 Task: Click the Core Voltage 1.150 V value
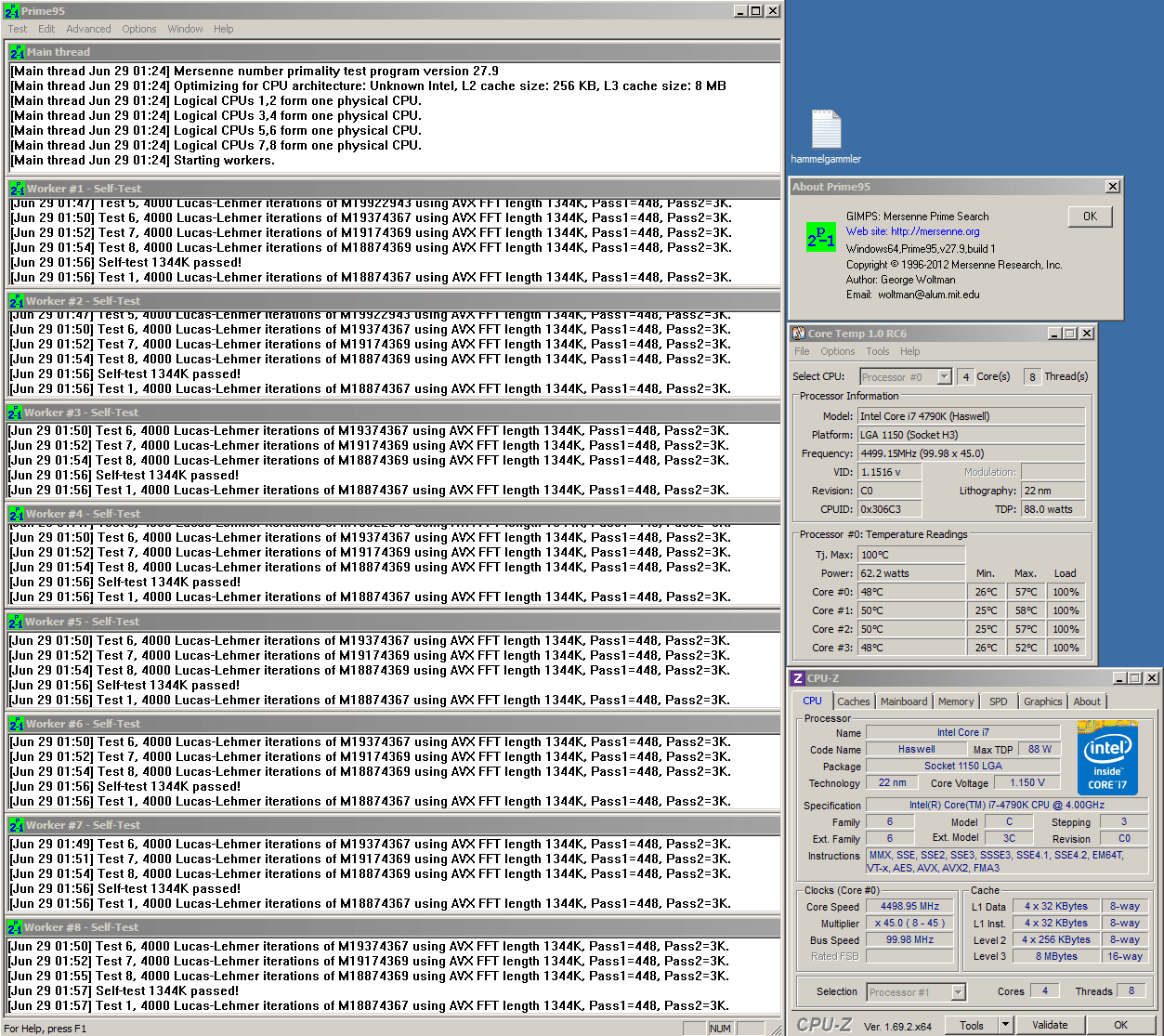pyautogui.click(x=1027, y=782)
